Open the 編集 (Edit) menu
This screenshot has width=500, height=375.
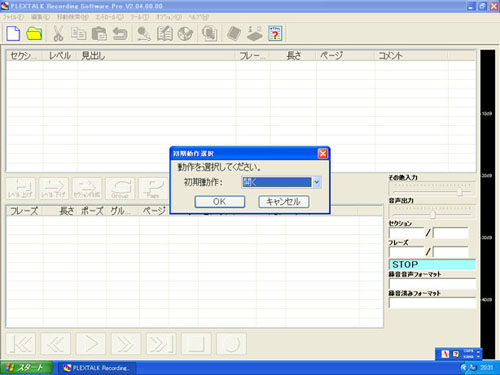(x=40, y=17)
